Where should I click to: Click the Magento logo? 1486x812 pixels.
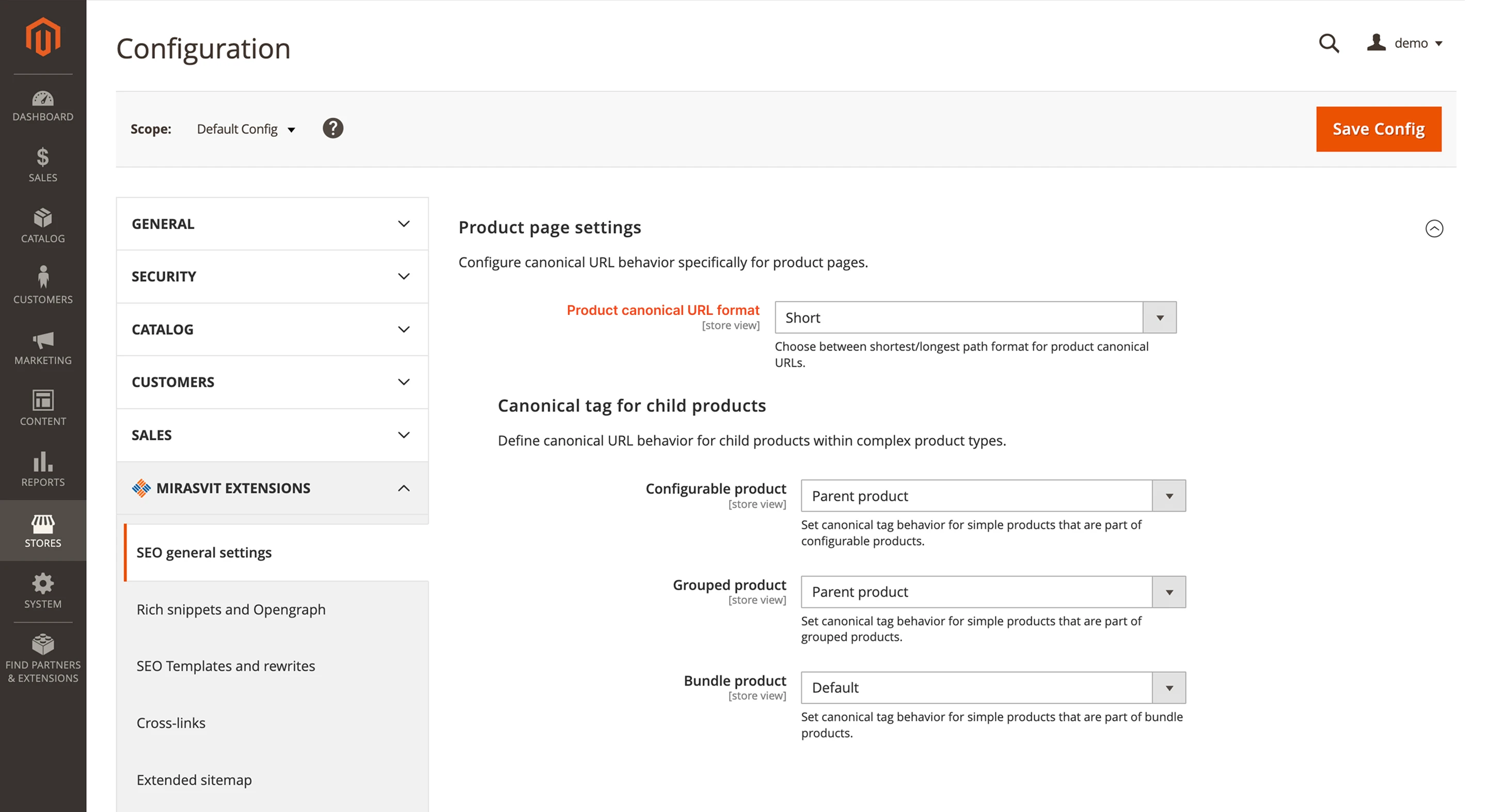[43, 36]
